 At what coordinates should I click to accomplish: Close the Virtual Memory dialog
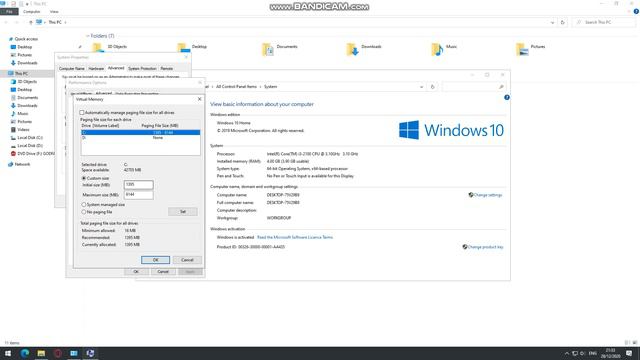coord(199,99)
